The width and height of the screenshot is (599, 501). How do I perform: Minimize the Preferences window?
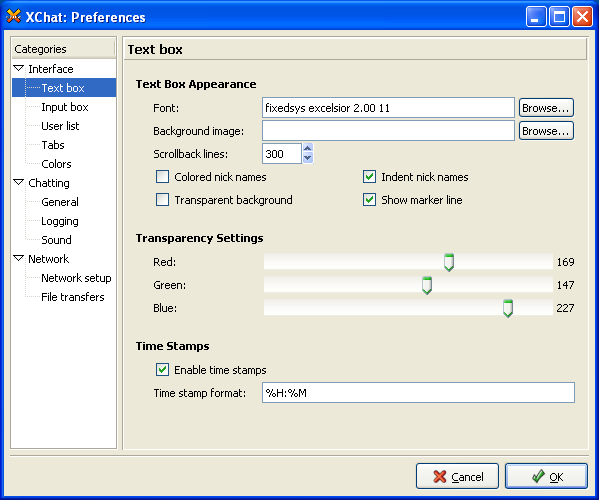[536, 16]
